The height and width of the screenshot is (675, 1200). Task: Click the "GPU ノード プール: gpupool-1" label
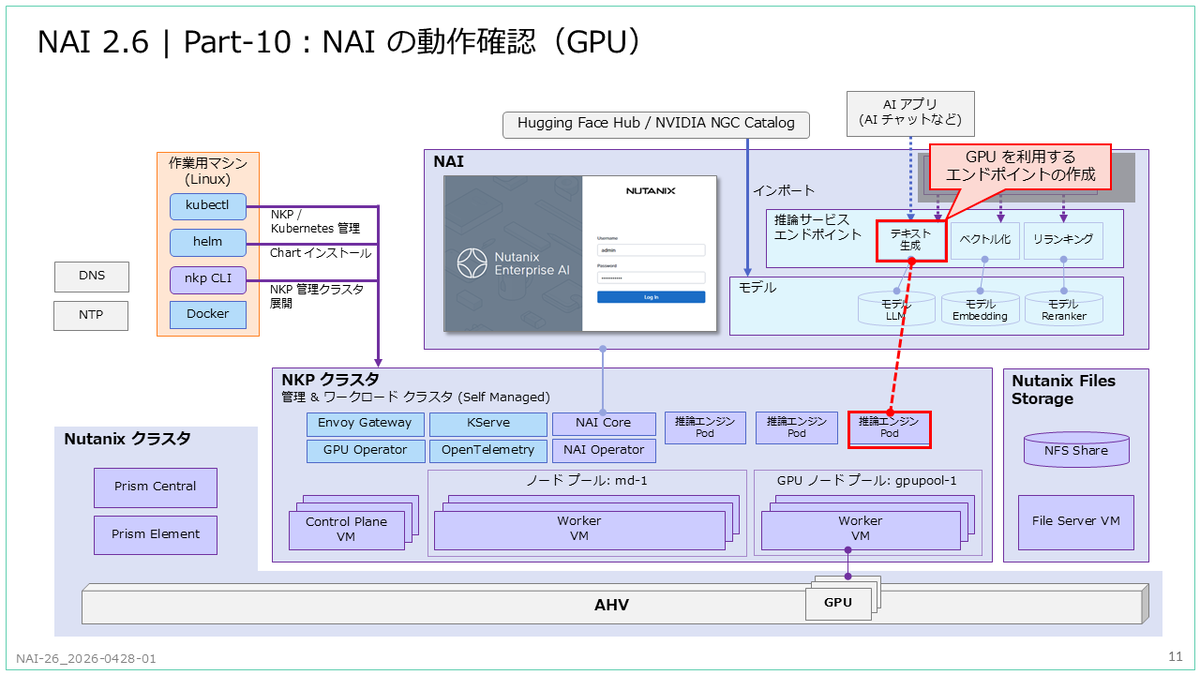tap(867, 480)
